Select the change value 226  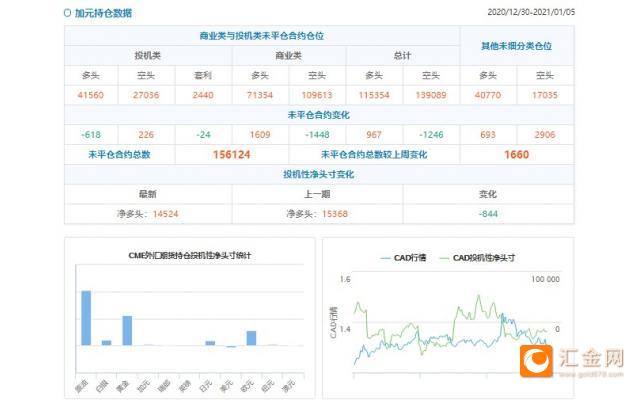click(x=146, y=135)
